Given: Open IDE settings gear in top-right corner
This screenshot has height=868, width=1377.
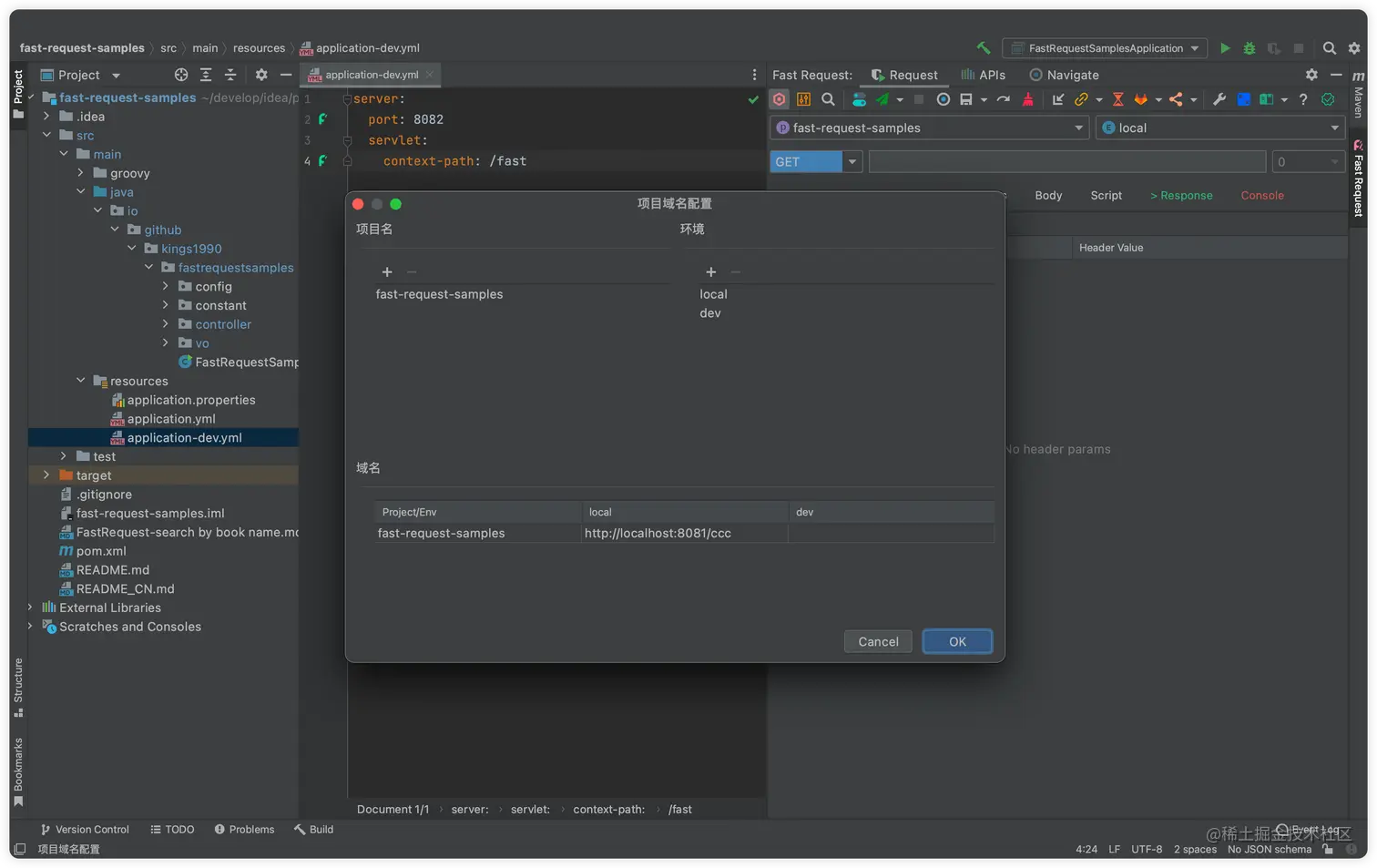Looking at the screenshot, I should (1354, 48).
